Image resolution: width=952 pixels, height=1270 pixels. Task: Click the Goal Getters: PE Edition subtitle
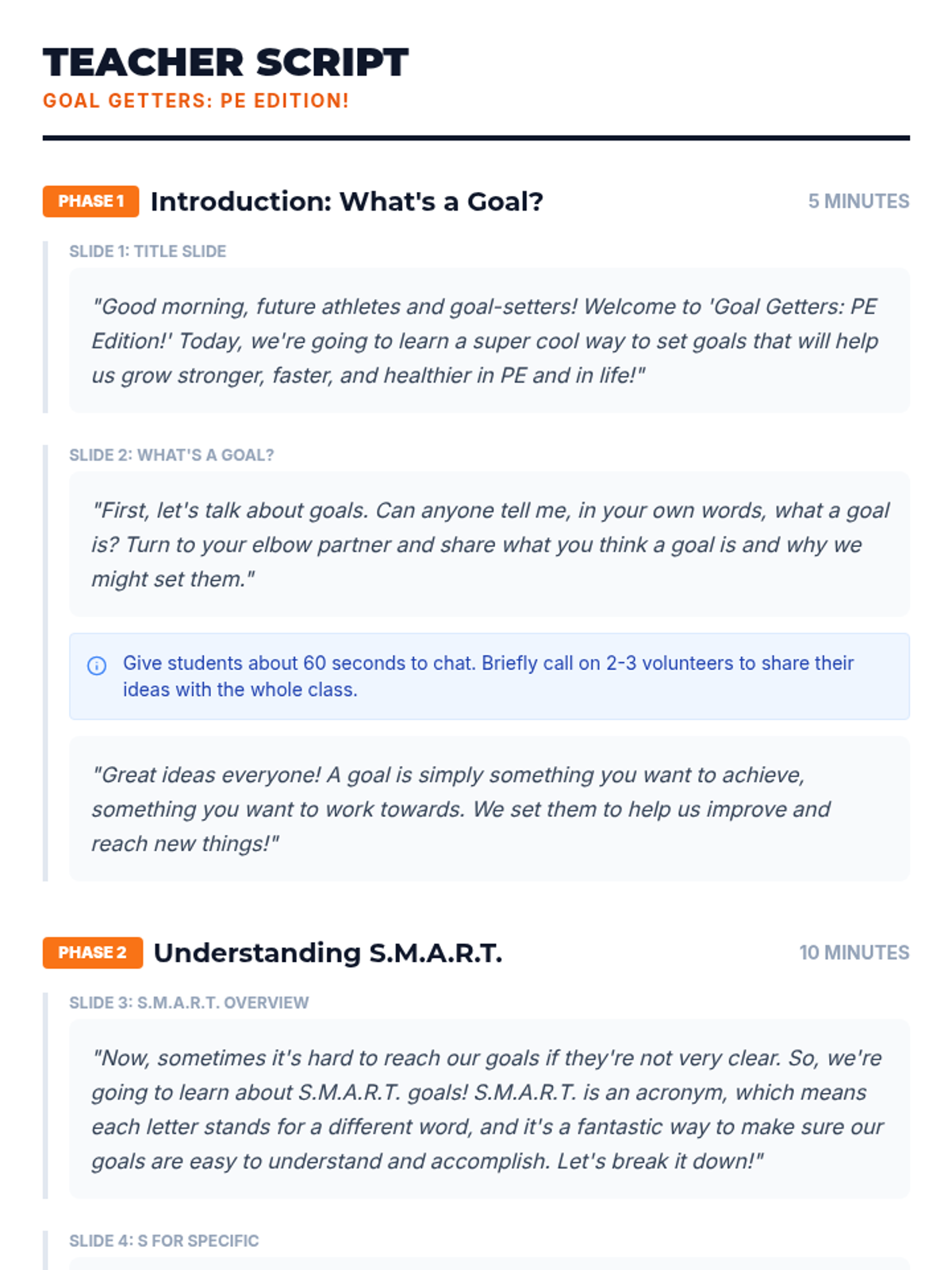(196, 101)
